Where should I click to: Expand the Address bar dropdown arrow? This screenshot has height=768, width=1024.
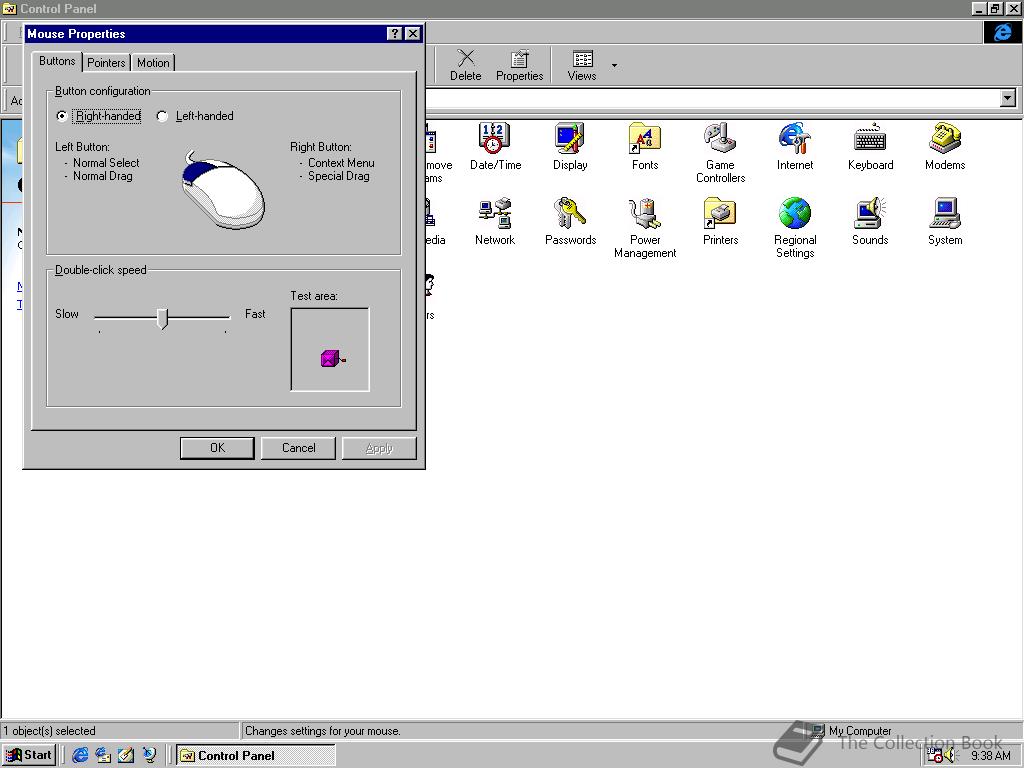[x=1007, y=98]
